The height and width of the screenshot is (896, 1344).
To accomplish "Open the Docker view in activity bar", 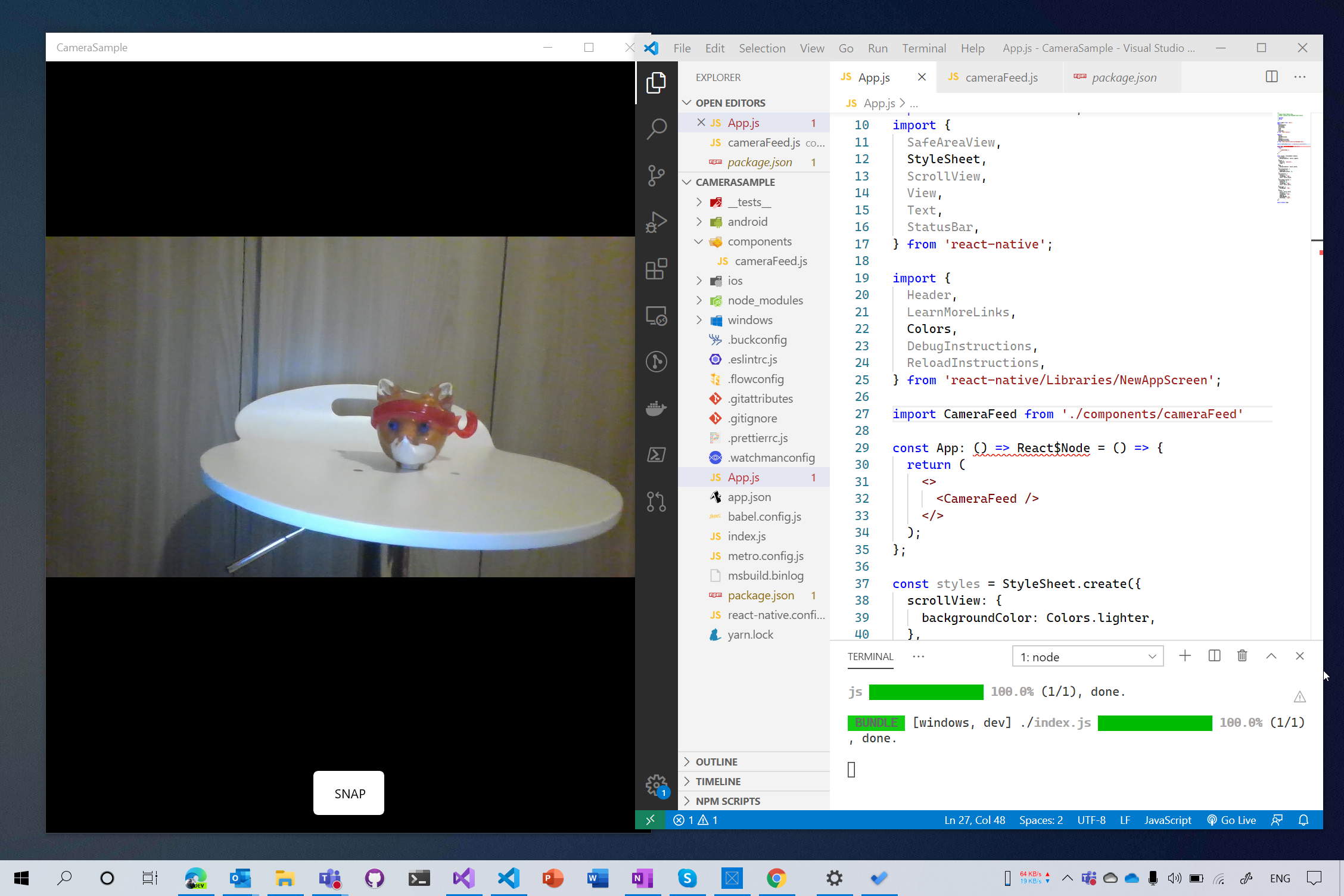I will click(656, 409).
